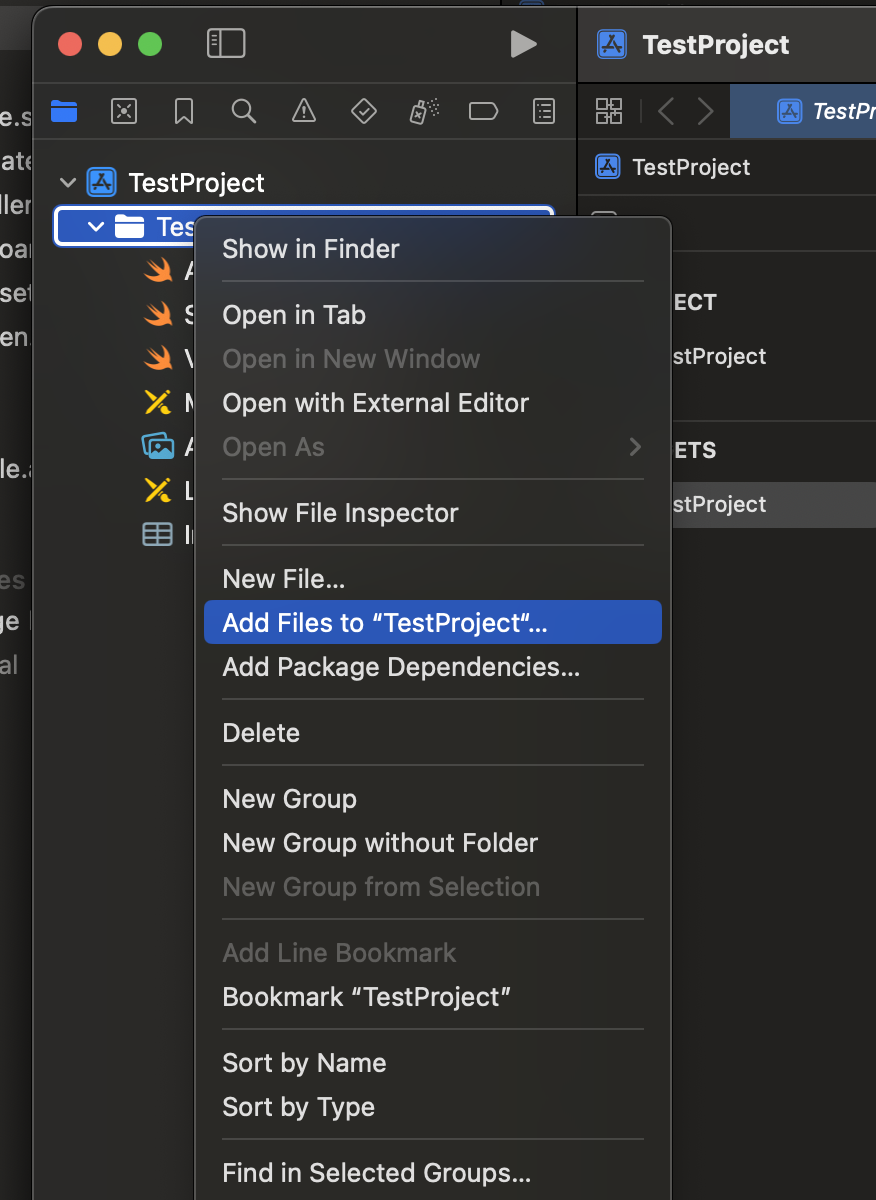Open the Test navigator diamond icon
Image resolution: width=876 pixels, height=1200 pixels.
tap(363, 111)
